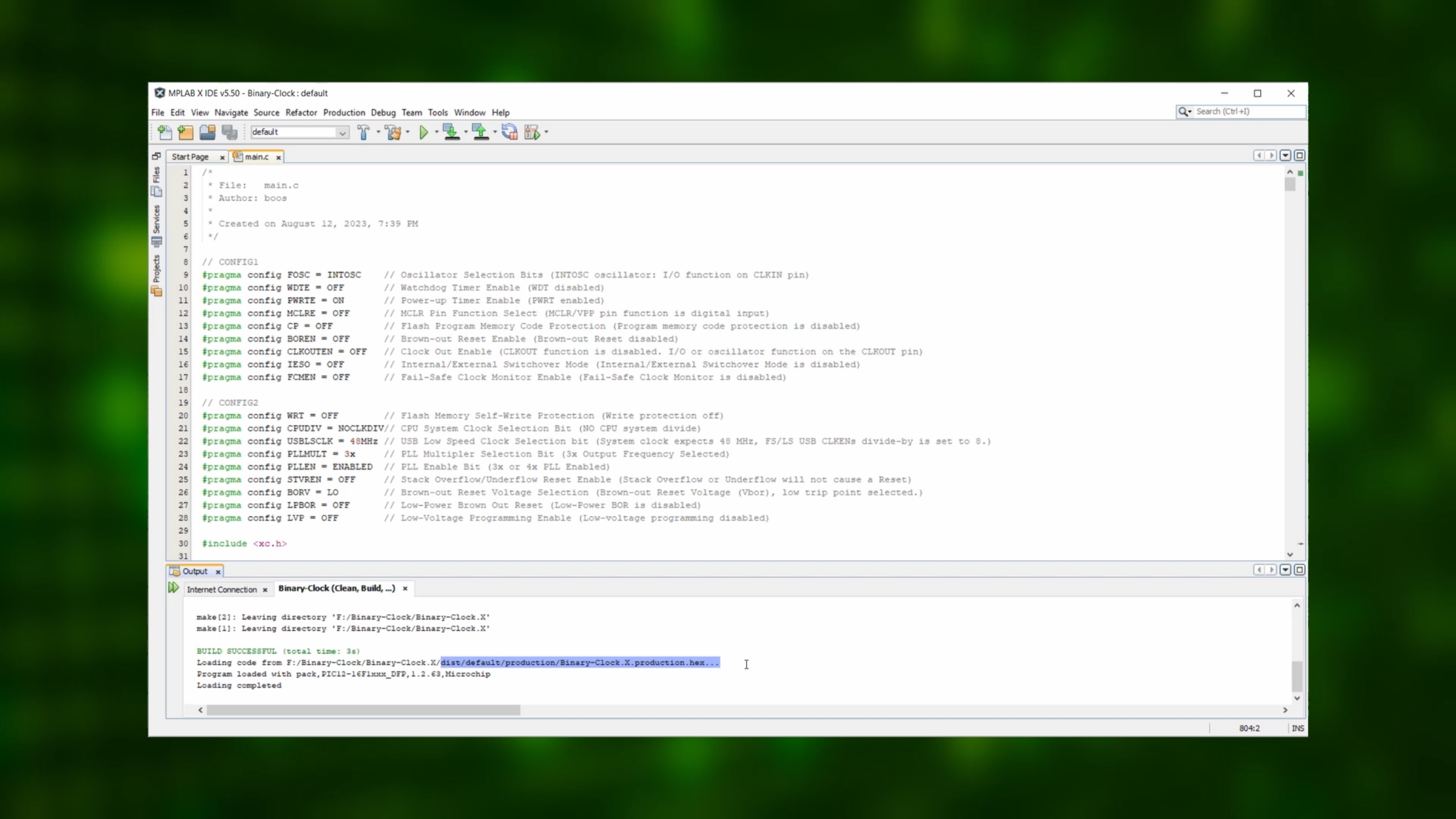Show the Files sidebar panel
Screen dimensions: 1456x819
coord(157,181)
